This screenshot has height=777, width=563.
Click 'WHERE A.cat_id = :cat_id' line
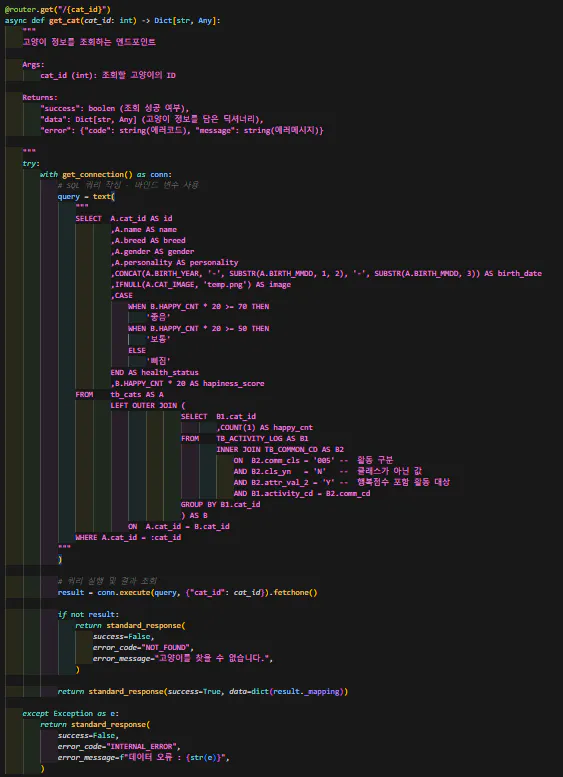(128, 537)
